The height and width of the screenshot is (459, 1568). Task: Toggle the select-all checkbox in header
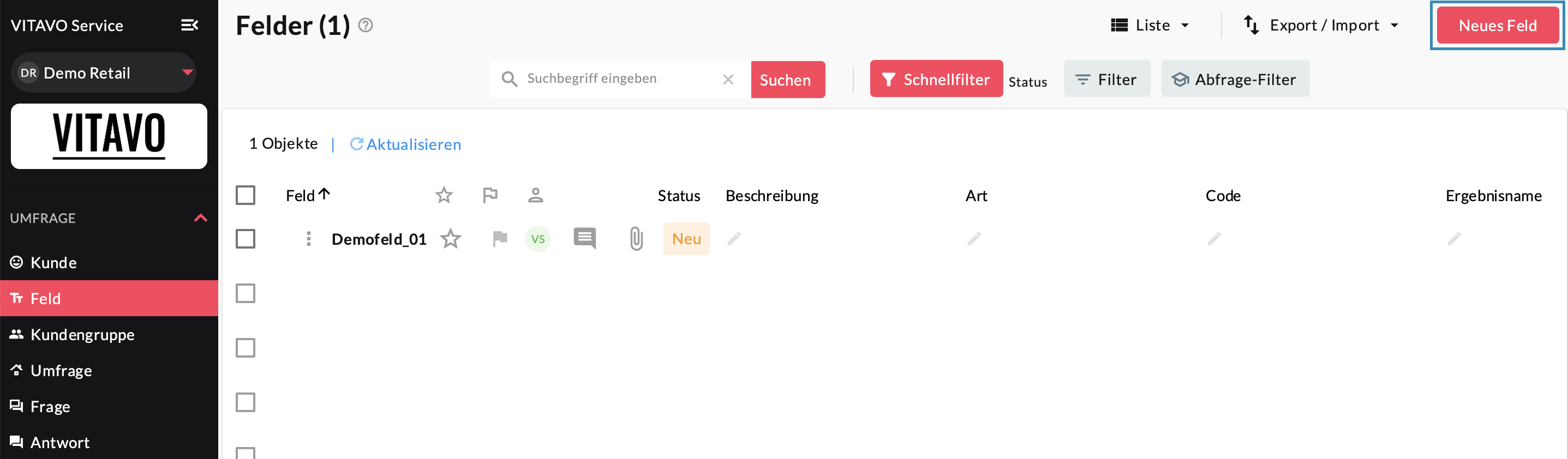coord(246,196)
